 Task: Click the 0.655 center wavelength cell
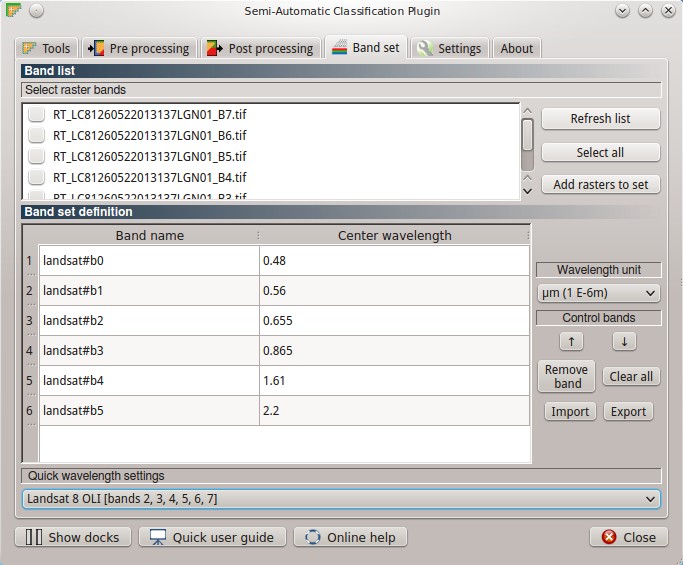tap(395, 321)
